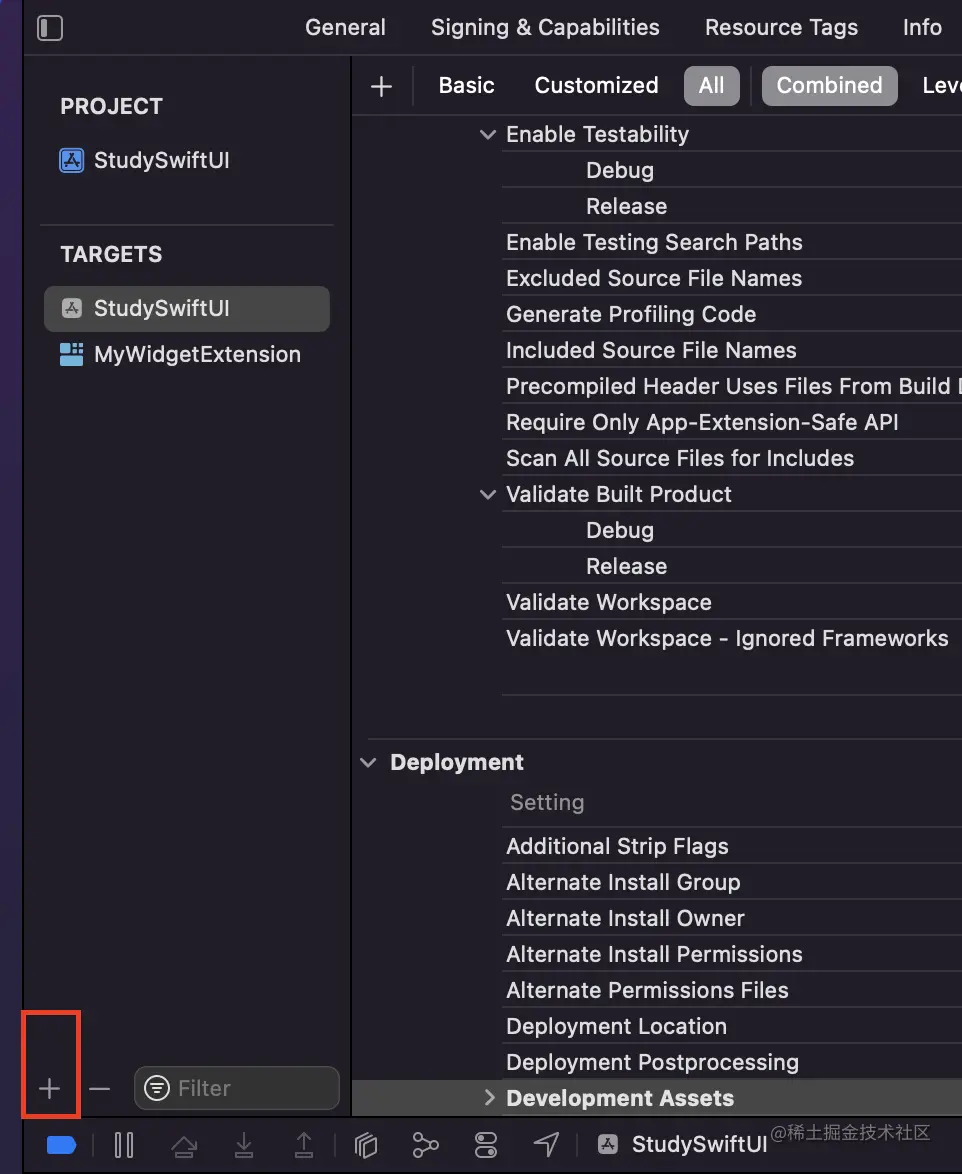
Task: Switch to the General tab
Action: pyautogui.click(x=345, y=28)
